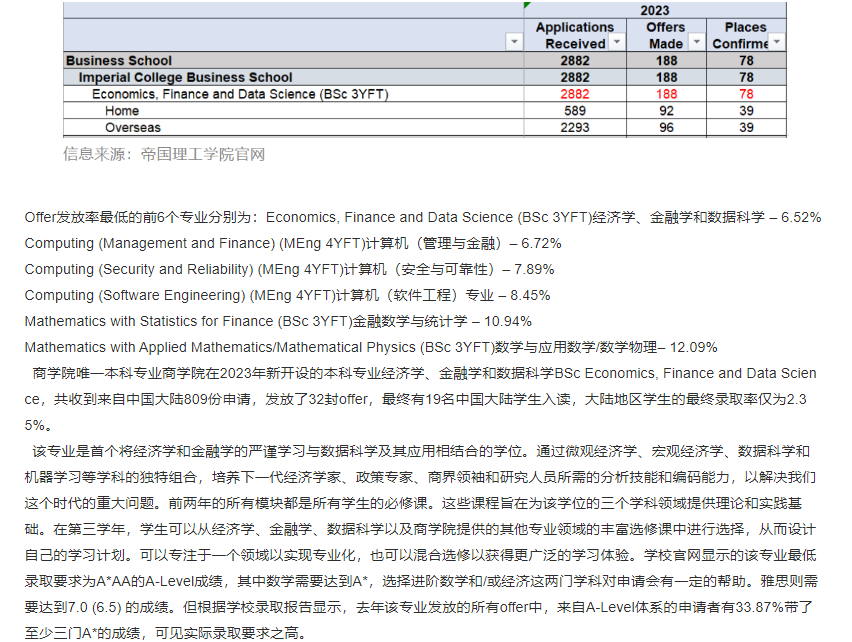
Task: Select the Imperial College Business School offers cell 188
Action: (666, 77)
